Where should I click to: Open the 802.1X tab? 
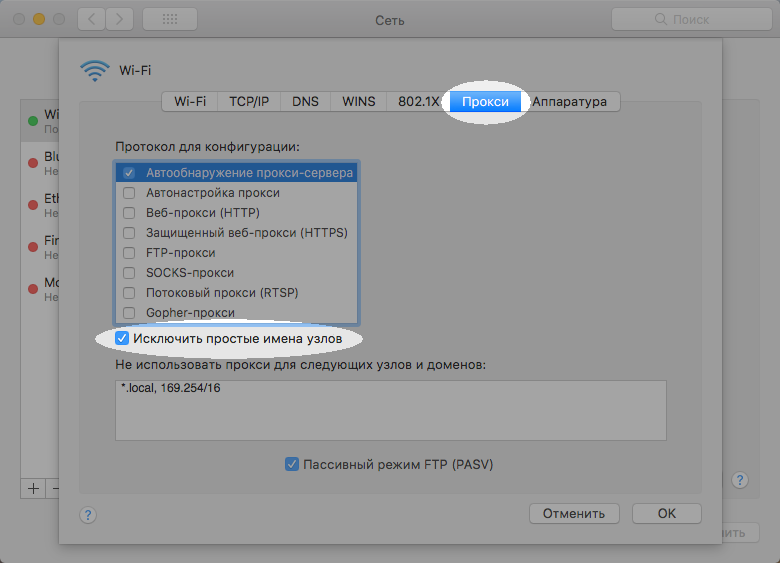[x=418, y=101]
